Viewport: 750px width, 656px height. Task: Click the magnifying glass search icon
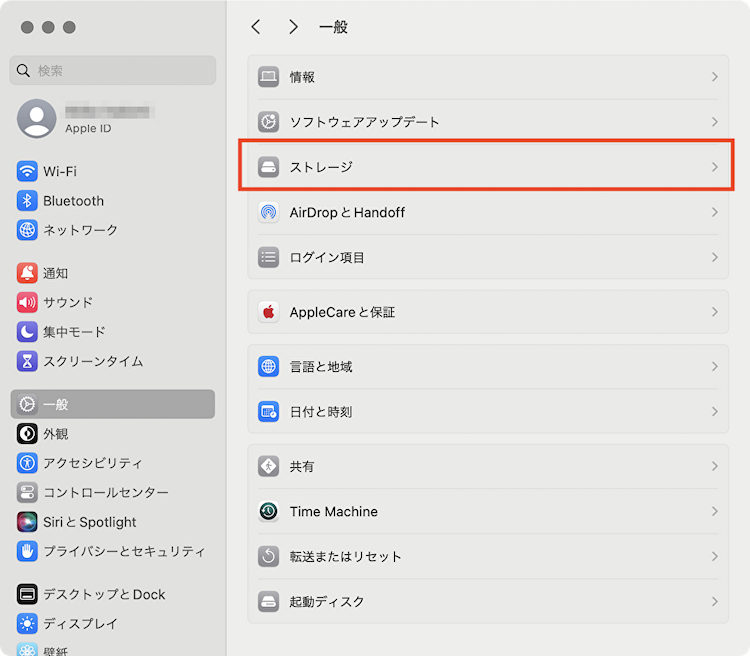pos(23,71)
